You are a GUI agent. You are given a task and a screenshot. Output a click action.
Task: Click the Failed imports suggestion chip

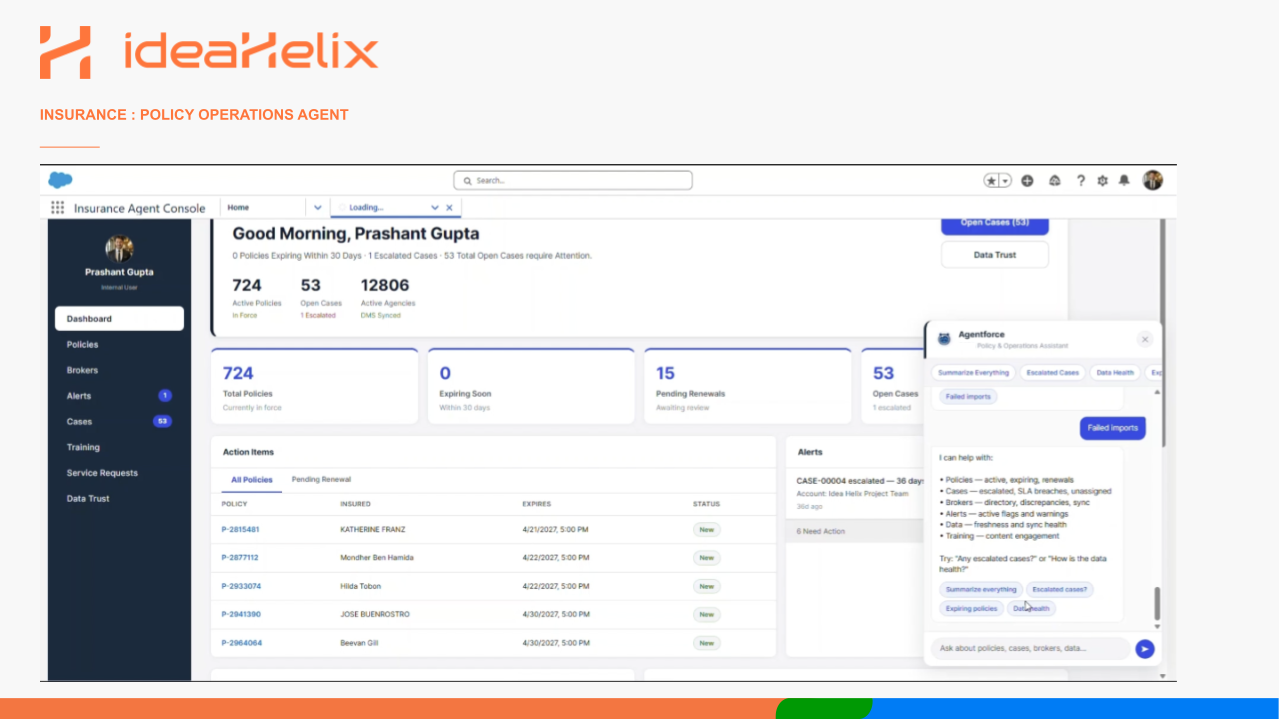point(968,397)
